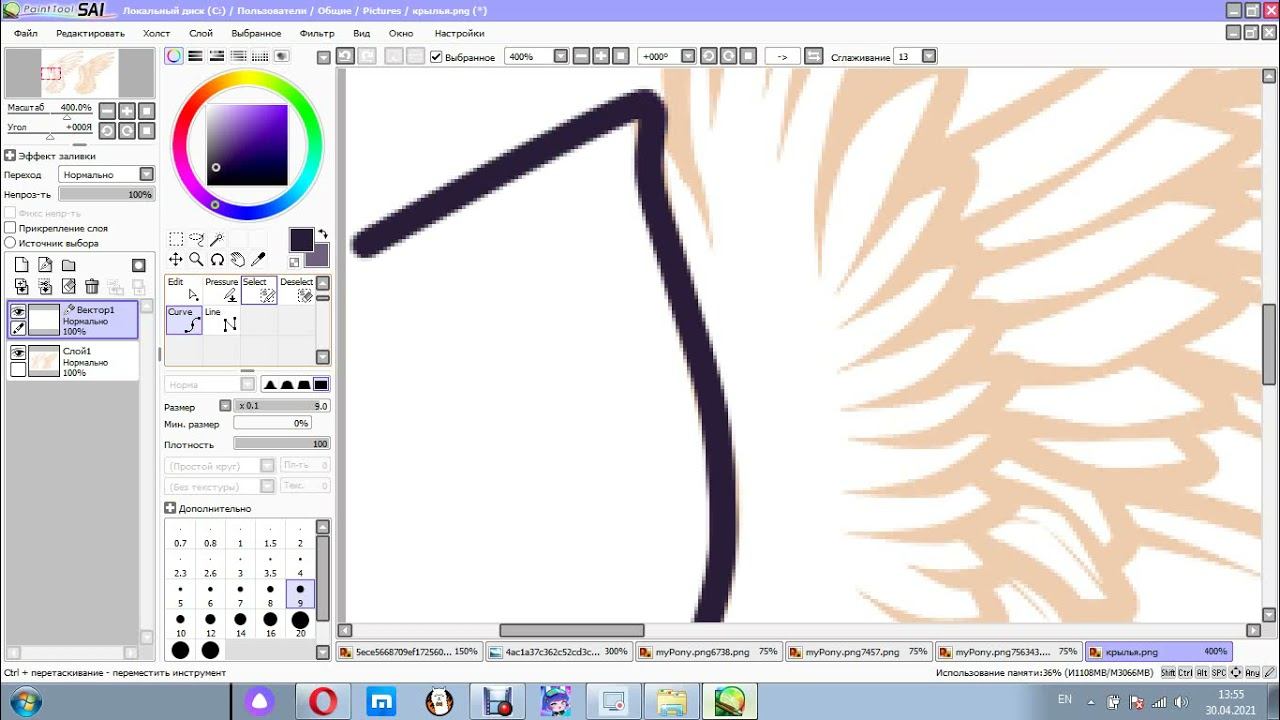Delete the selected layer with trash icon
The width and height of the screenshot is (1280, 720).
pos(92,286)
